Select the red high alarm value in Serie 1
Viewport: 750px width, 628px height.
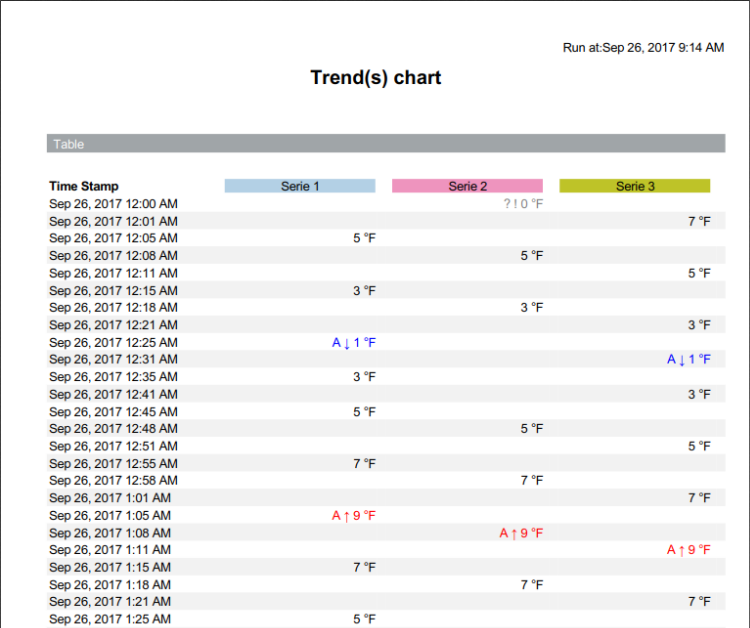(x=354, y=516)
